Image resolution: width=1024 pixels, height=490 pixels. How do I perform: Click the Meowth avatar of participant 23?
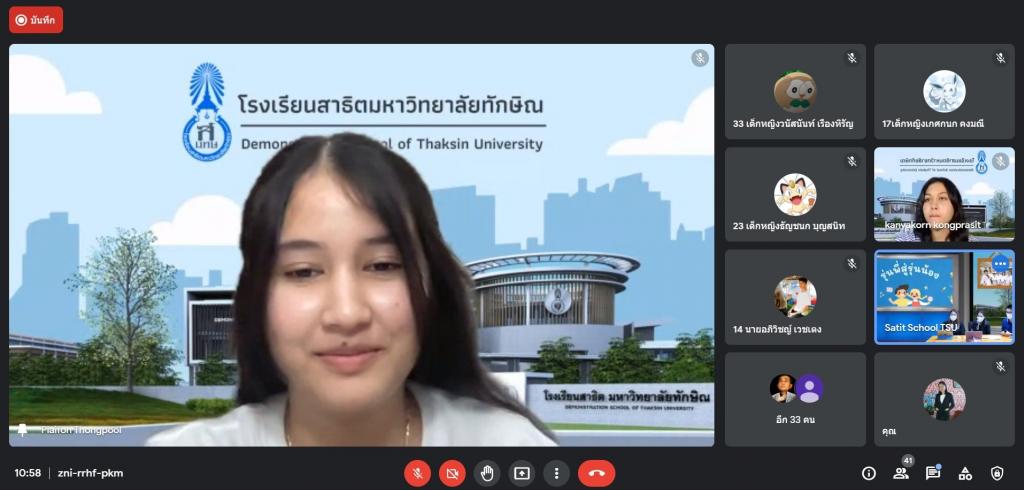795,194
